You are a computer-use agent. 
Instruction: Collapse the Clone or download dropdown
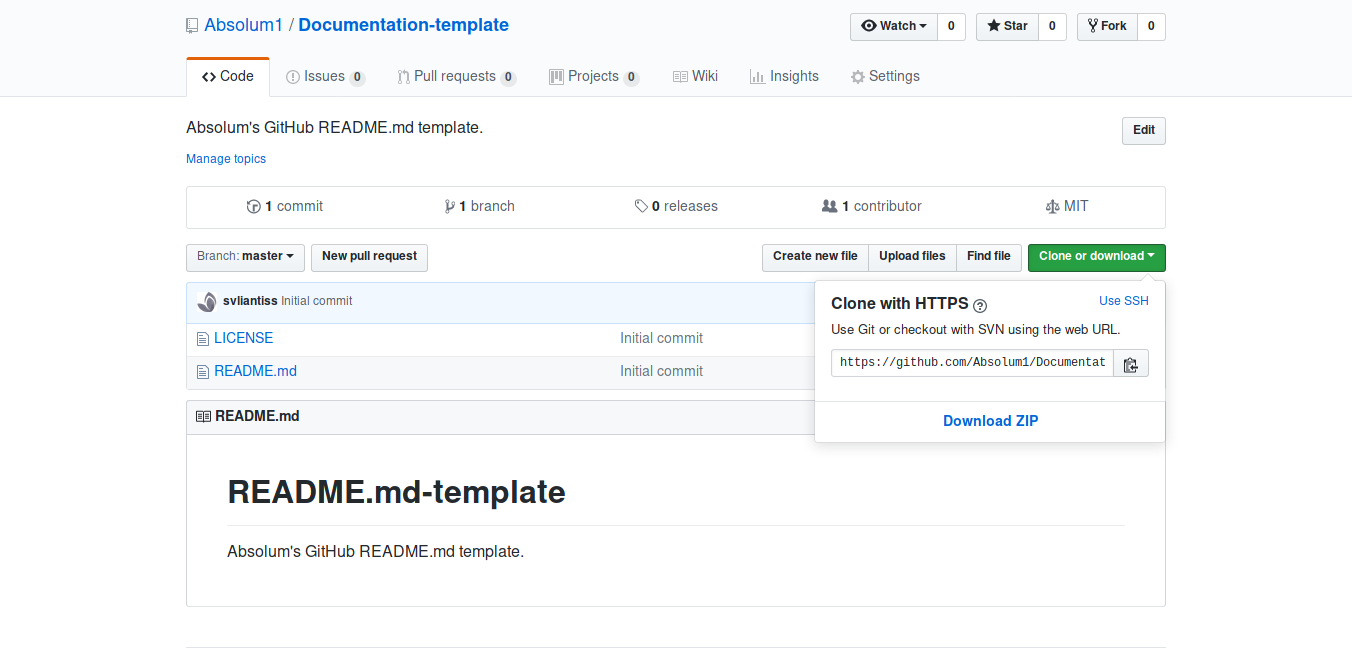click(1096, 257)
